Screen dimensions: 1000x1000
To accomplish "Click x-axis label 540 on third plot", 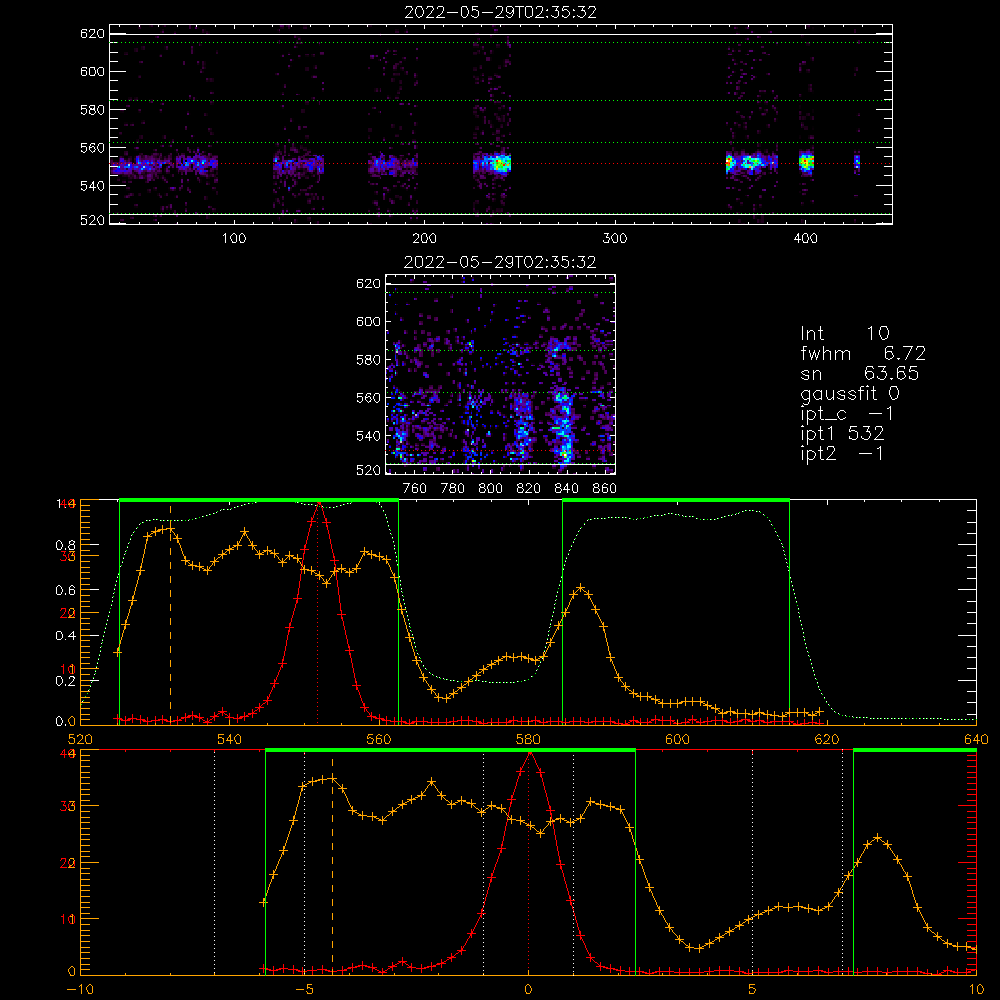I will click(230, 740).
